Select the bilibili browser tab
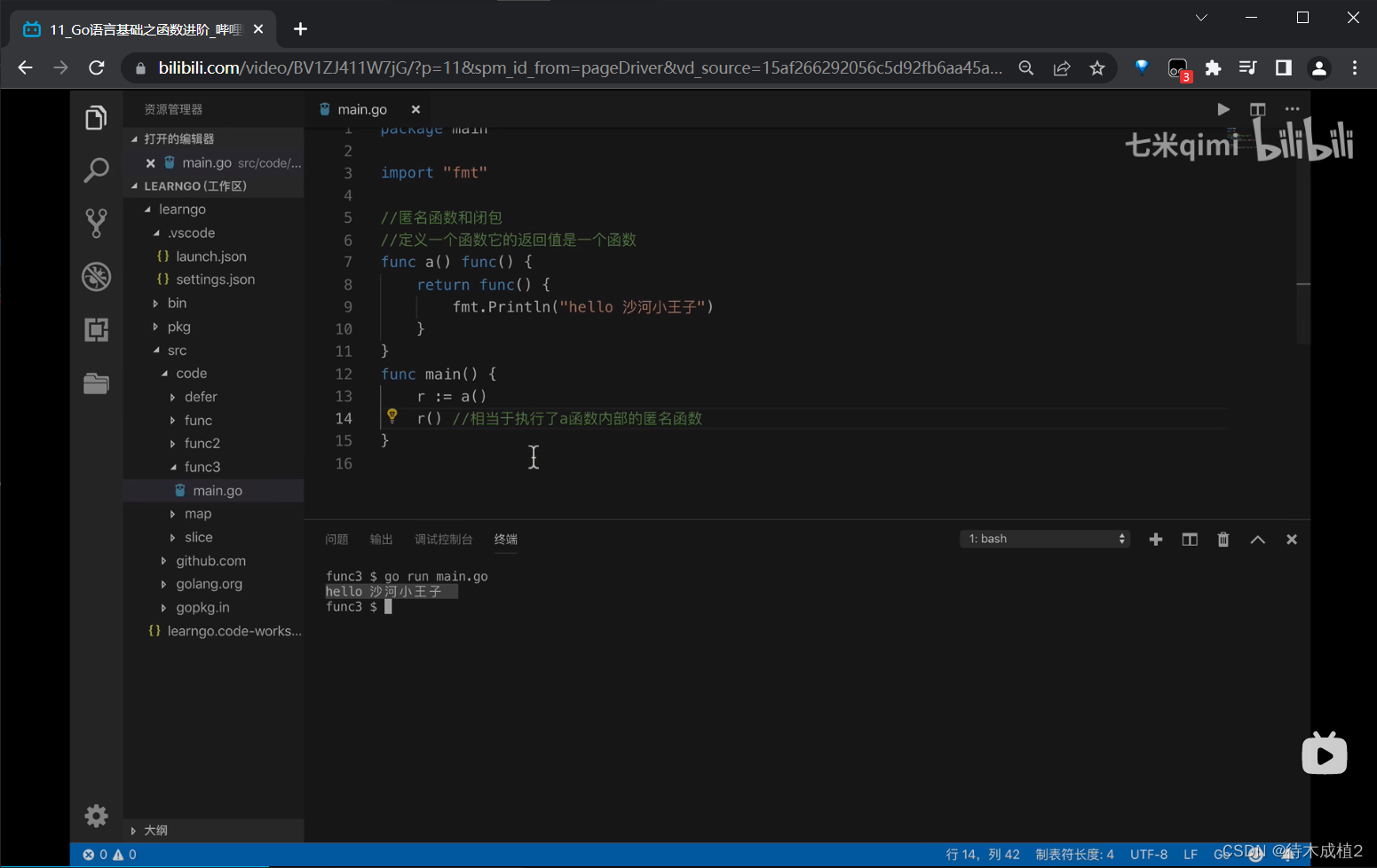Viewport: 1377px width, 868px height. coord(143,29)
